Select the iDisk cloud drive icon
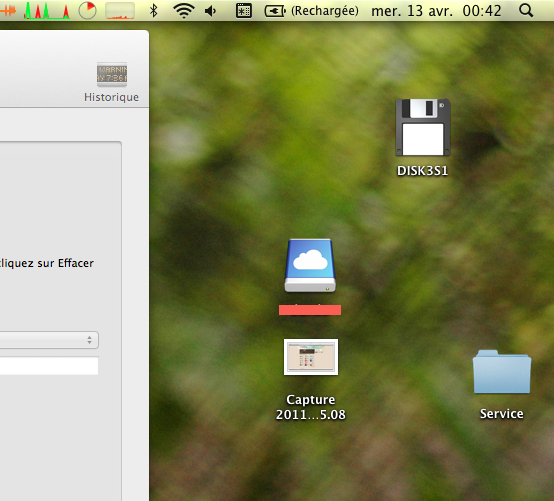The height and width of the screenshot is (501, 554). tap(310, 266)
